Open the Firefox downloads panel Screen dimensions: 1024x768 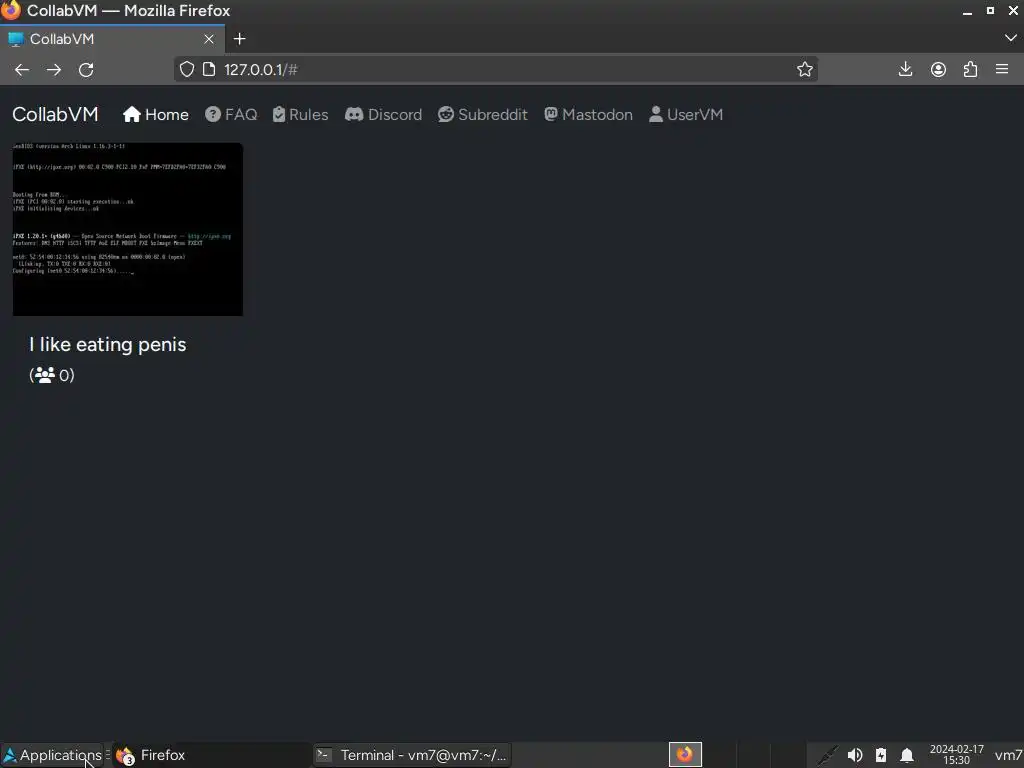pyautogui.click(x=905, y=69)
